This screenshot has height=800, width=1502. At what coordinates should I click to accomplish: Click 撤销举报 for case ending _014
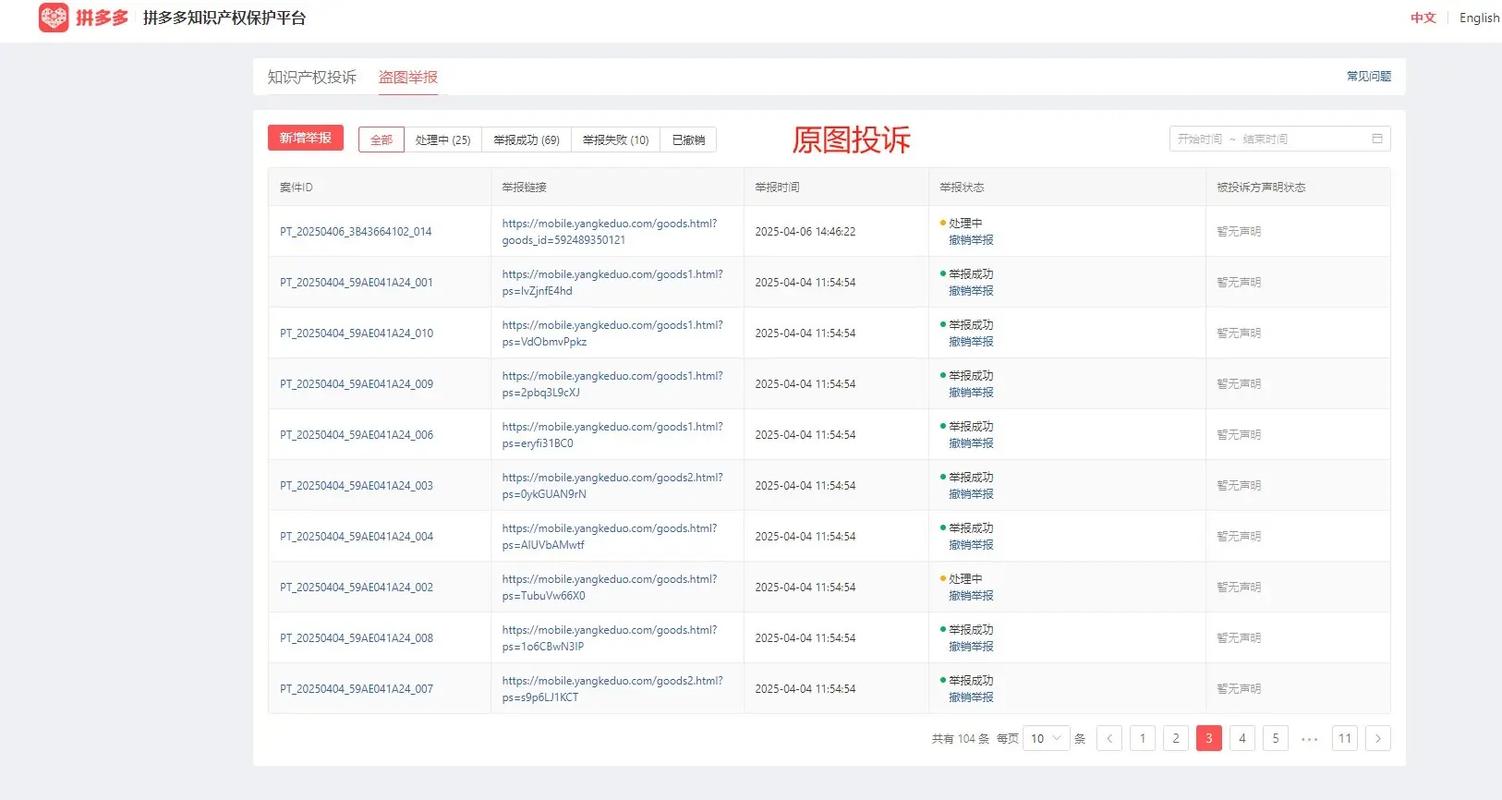[x=971, y=240]
